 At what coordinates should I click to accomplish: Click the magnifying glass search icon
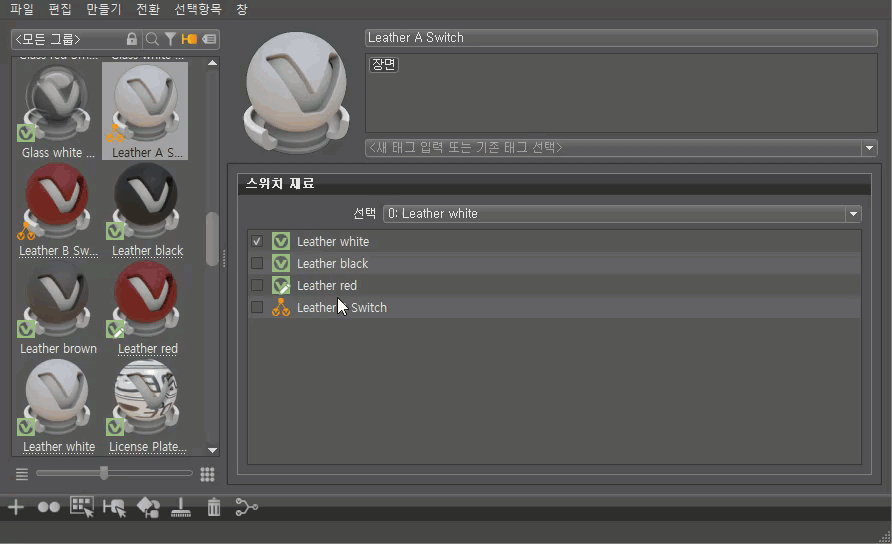(152, 39)
